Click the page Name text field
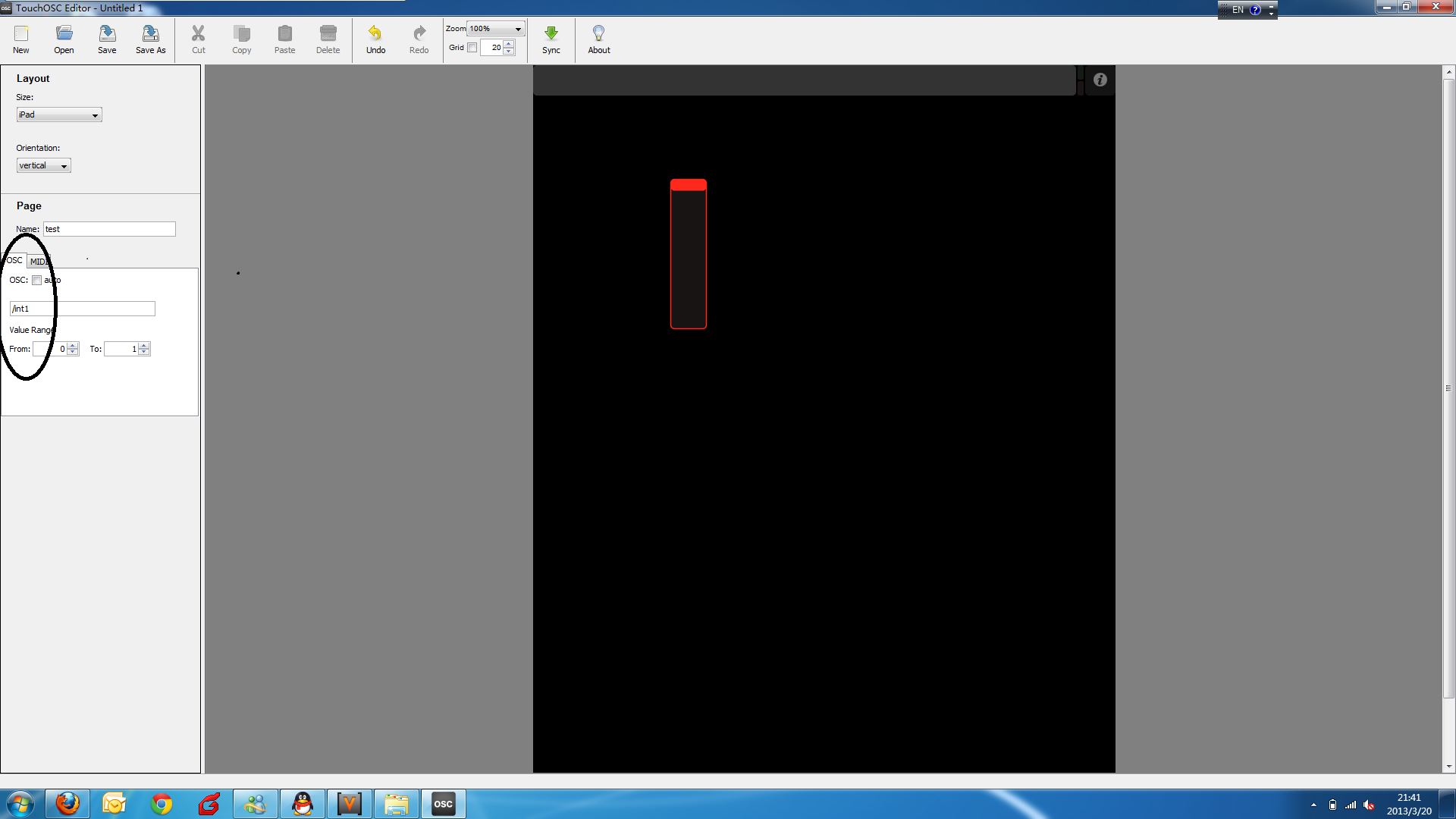The height and width of the screenshot is (819, 1456). point(109,229)
